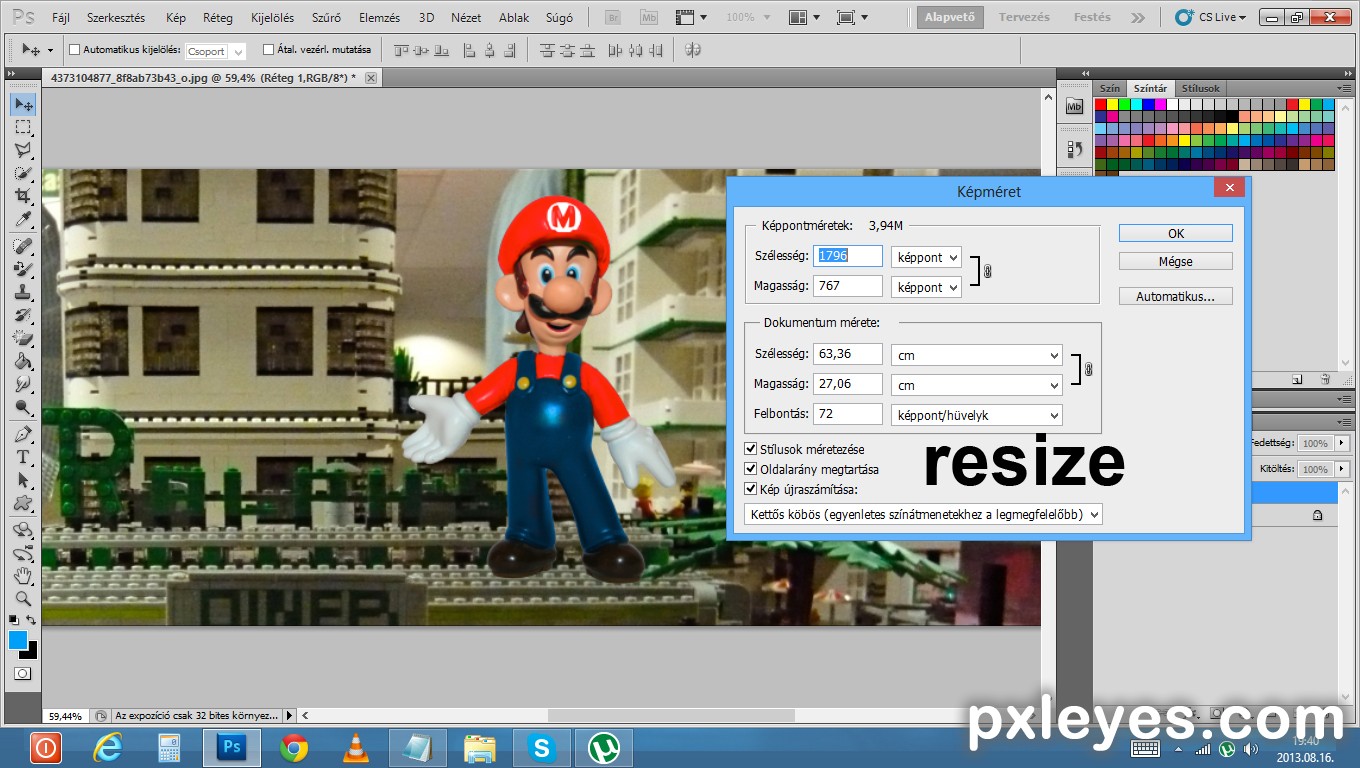Uncheck Kép újraszámítása
This screenshot has width=1360, height=768.
click(751, 489)
